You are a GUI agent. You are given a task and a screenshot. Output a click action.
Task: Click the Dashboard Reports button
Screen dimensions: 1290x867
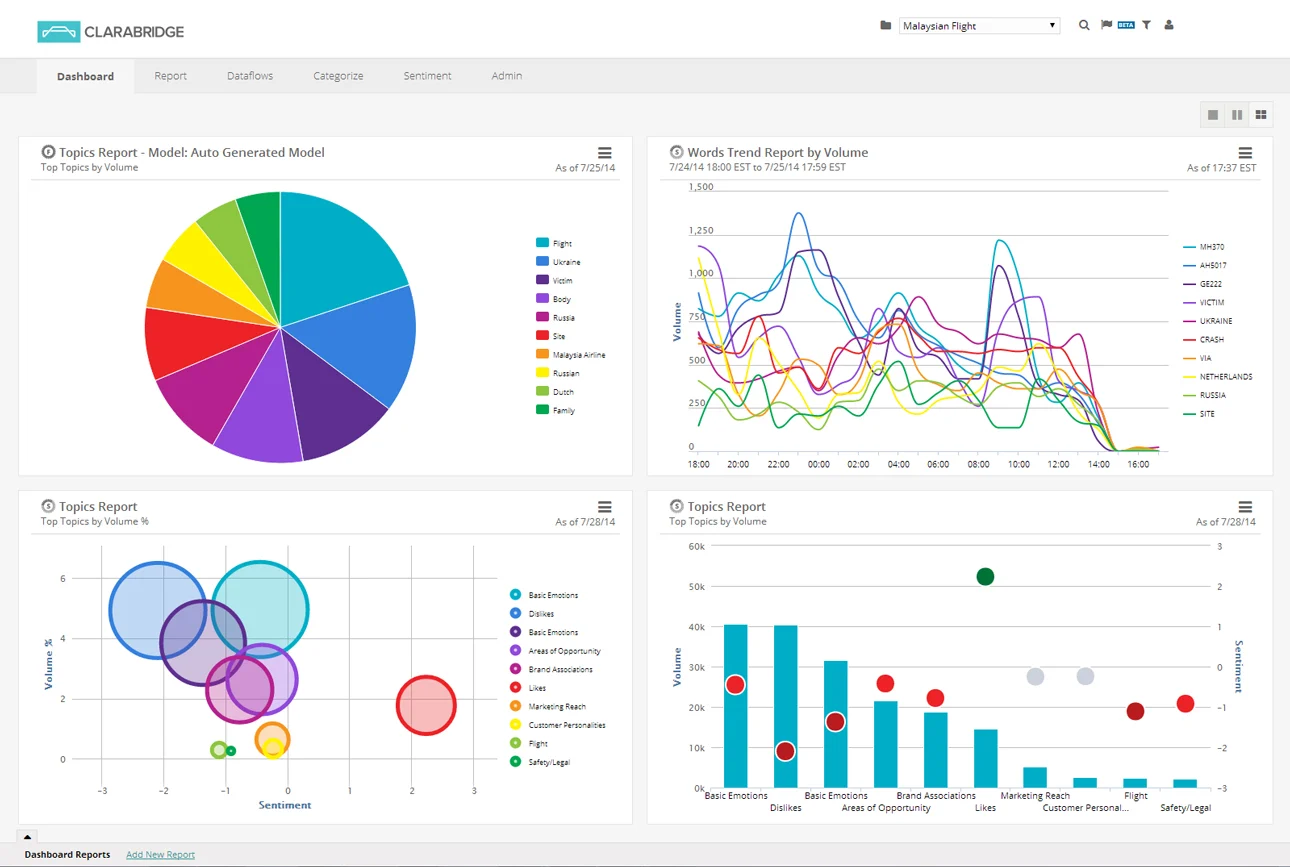(x=66, y=854)
